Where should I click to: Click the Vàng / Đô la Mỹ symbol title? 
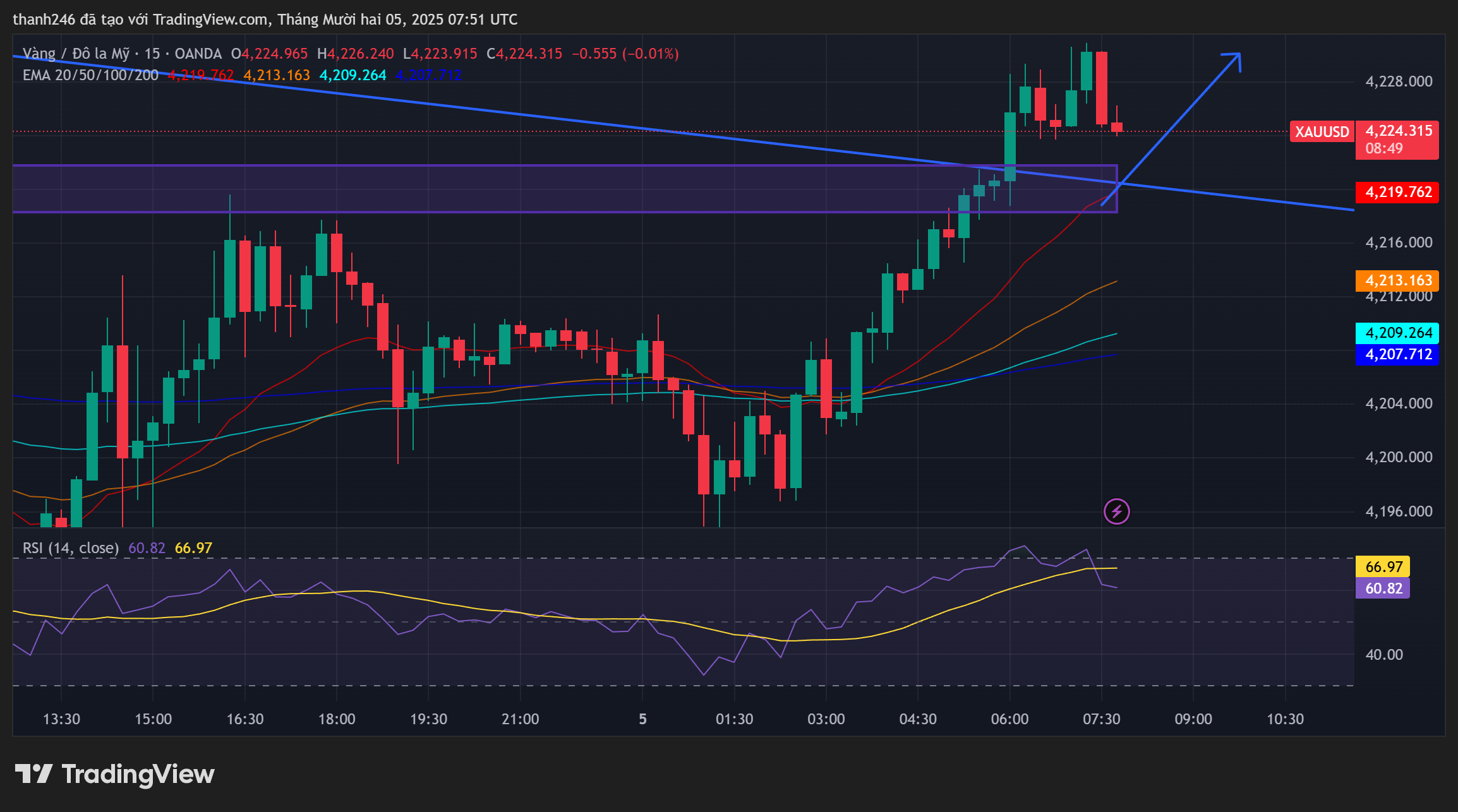click(76, 54)
